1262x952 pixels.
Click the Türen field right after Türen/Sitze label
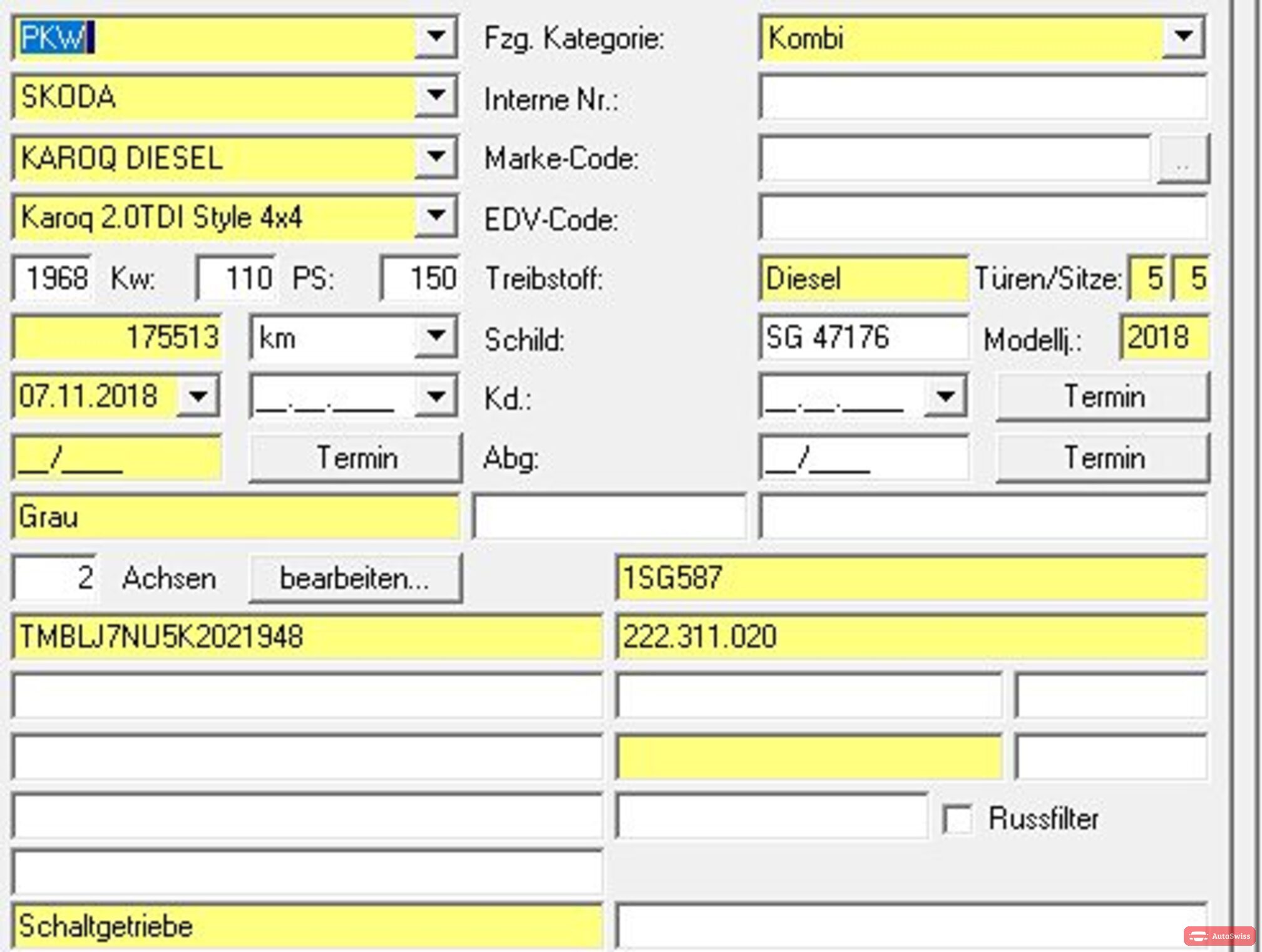click(1147, 278)
